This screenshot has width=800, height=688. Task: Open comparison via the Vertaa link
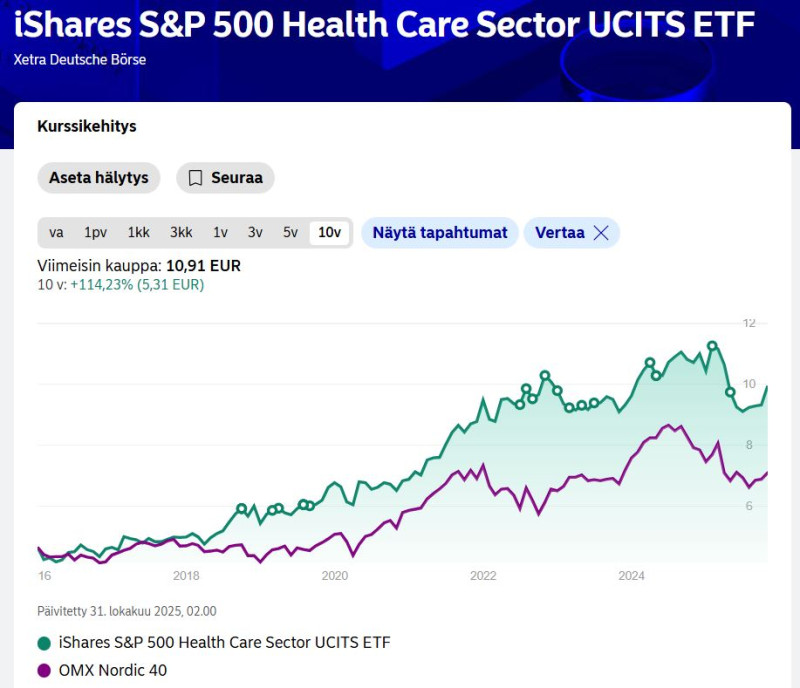[563, 232]
